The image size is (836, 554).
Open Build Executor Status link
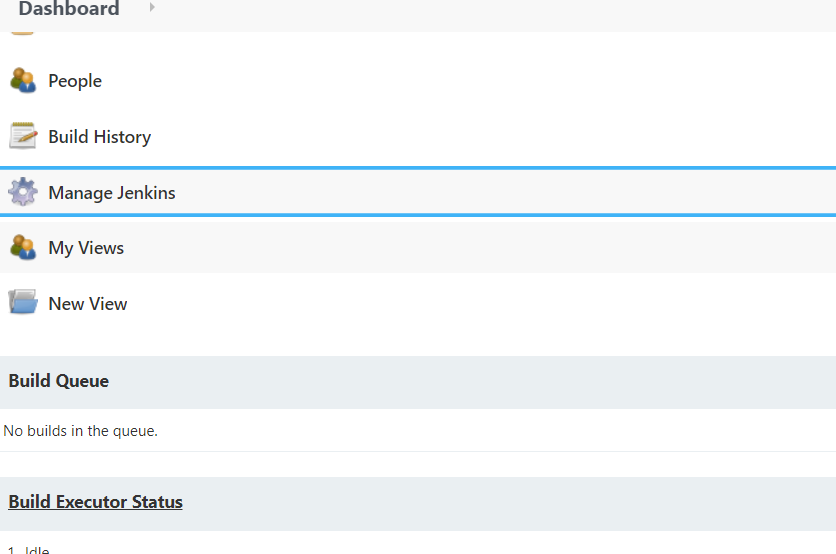click(x=95, y=502)
